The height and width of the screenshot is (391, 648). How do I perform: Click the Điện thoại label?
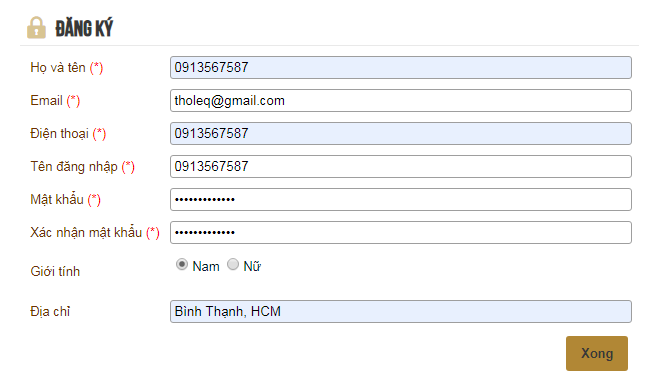[60, 134]
